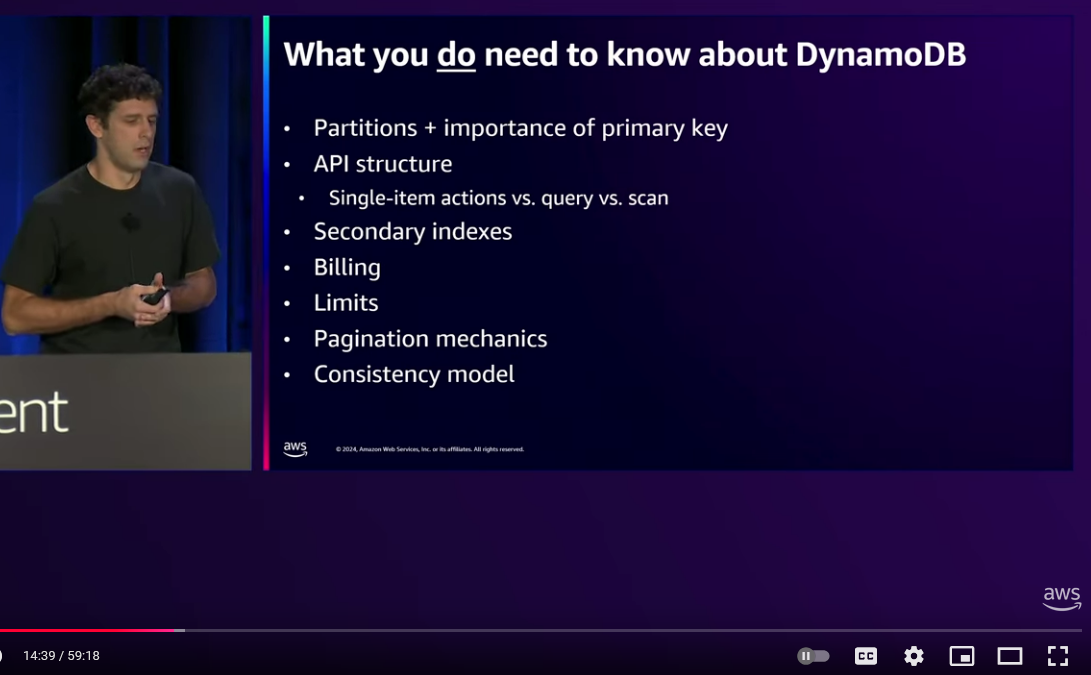Click the AWS channel watermark logo
The height and width of the screenshot is (675, 1091).
tap(1062, 598)
